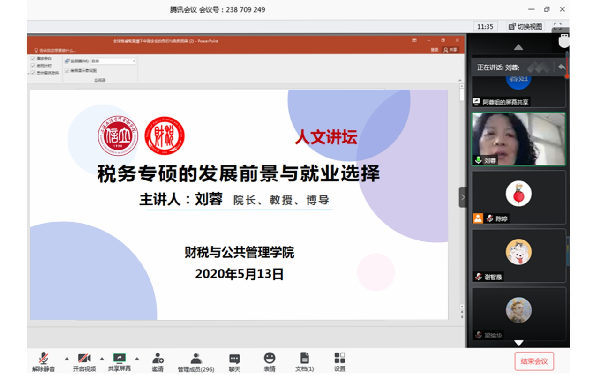Select the bottom participant tile with portrait avatar

point(518,314)
